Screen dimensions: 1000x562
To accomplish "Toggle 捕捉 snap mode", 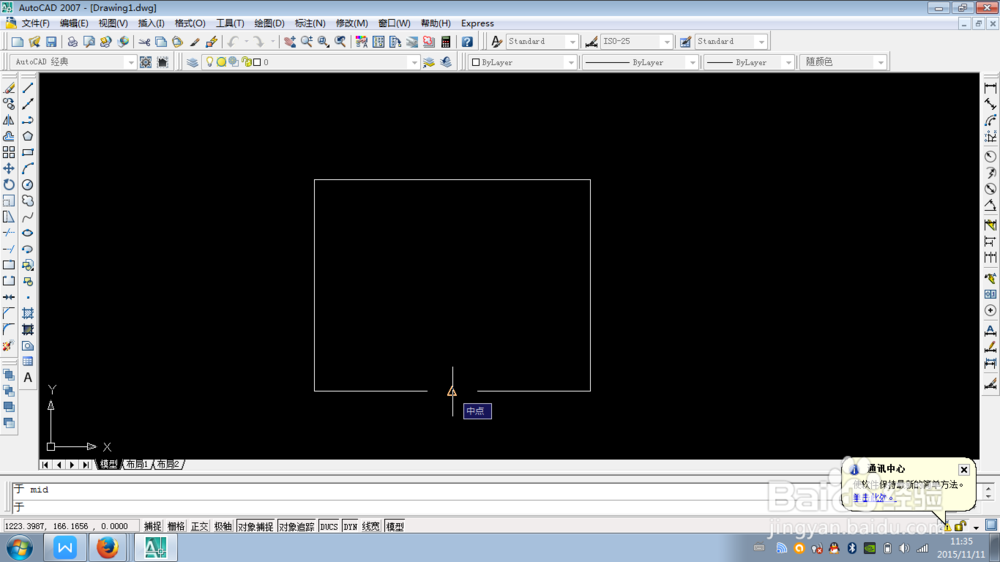I will point(152,526).
